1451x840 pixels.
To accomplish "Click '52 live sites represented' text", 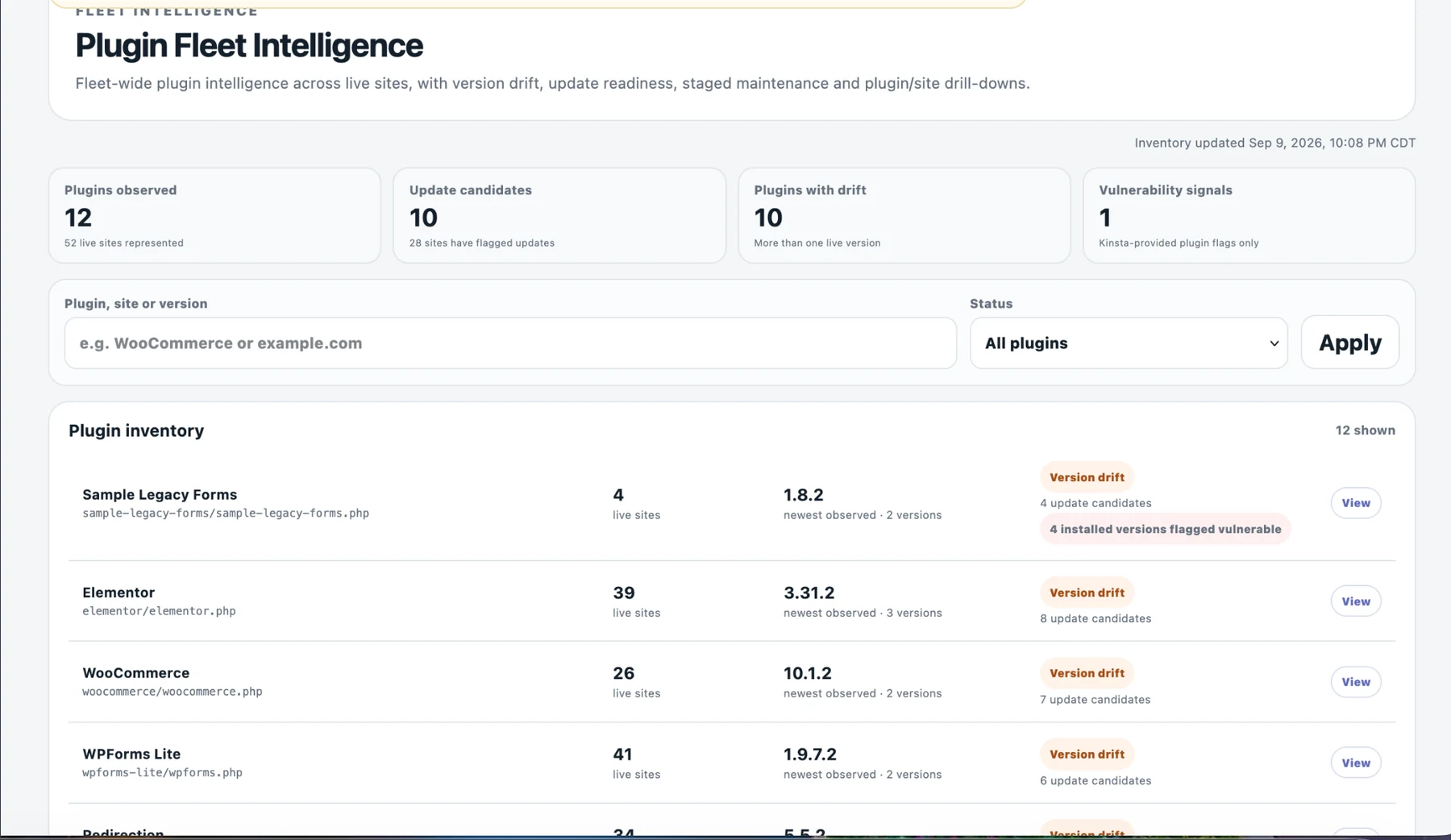I will pos(123,243).
